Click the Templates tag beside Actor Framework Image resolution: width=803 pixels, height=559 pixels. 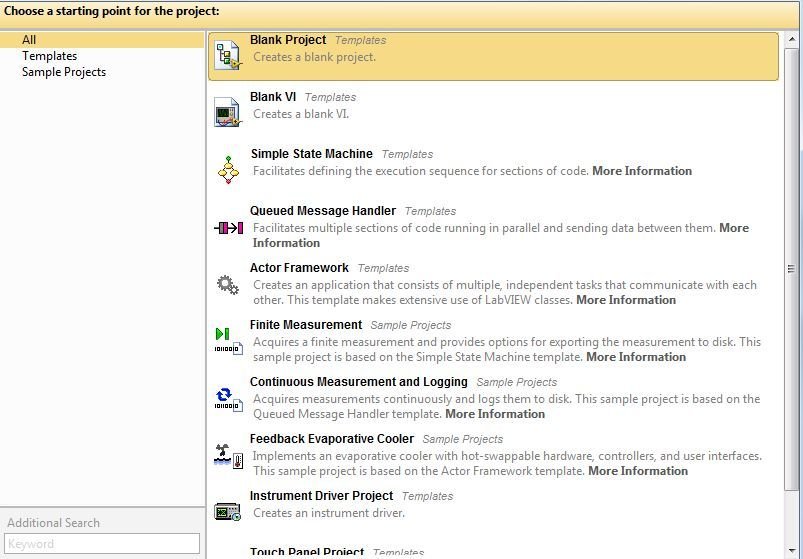tap(383, 268)
